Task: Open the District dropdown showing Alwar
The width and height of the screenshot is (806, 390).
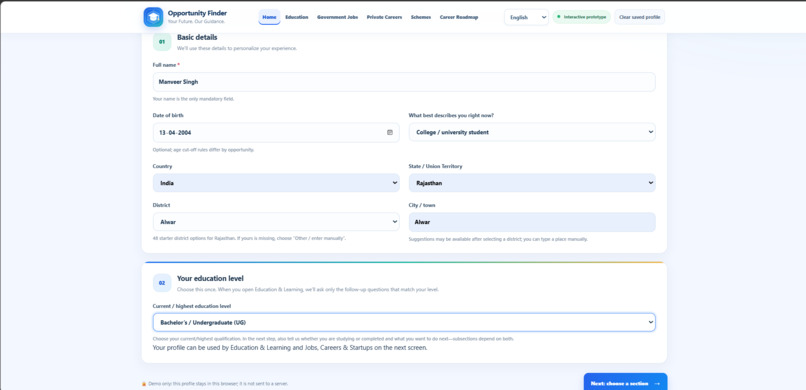Action: coord(276,222)
